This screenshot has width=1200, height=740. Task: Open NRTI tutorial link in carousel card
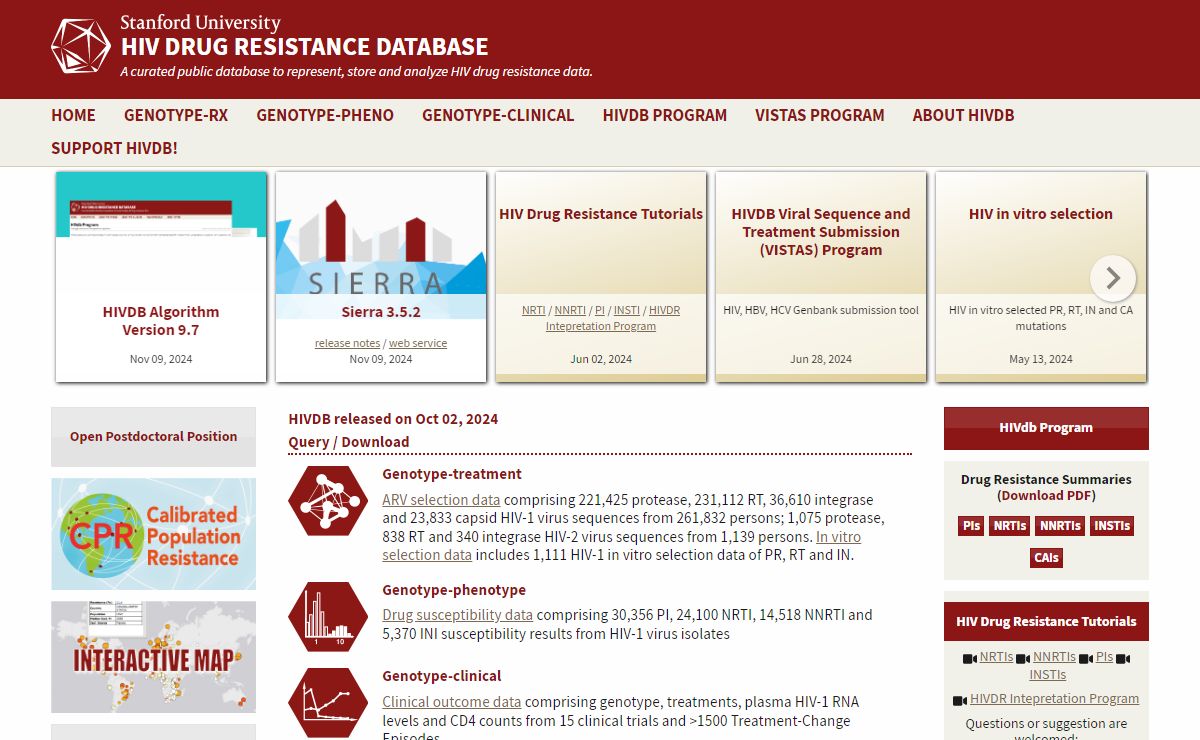(x=534, y=310)
